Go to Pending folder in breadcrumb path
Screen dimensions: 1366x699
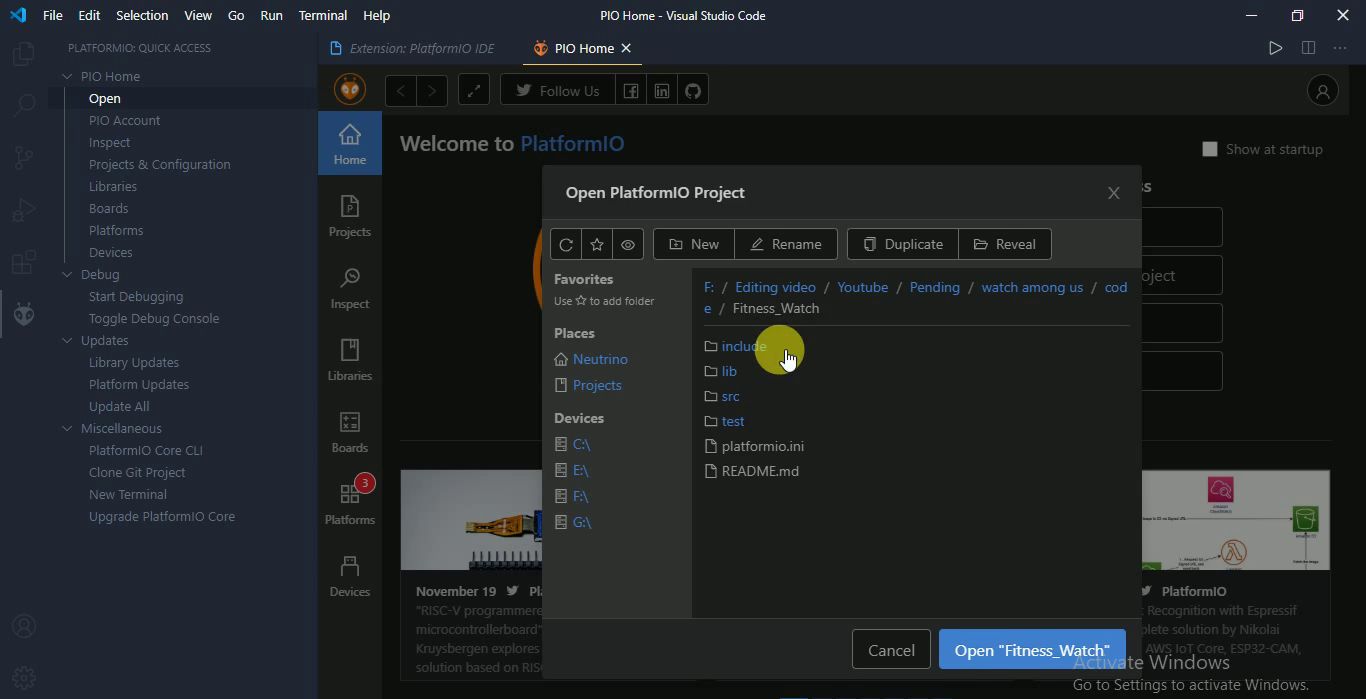(935, 287)
